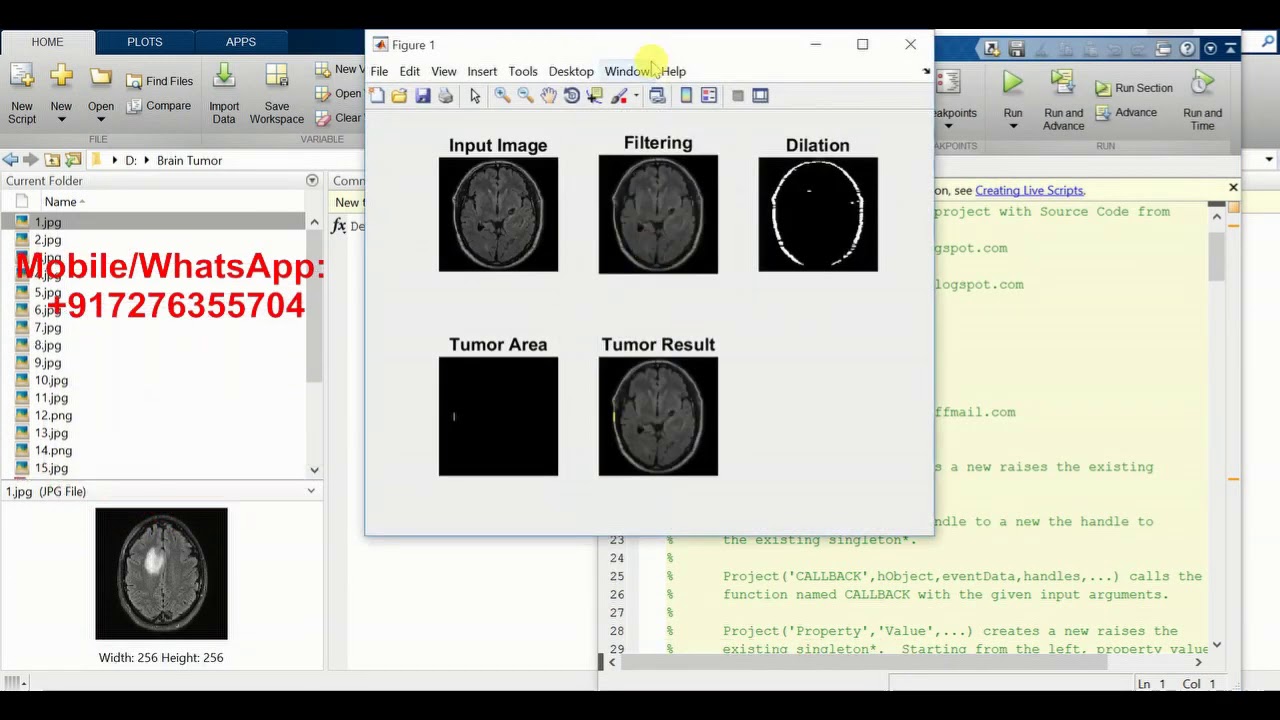Click Compare button in File section
The width and height of the screenshot is (1280, 720).
[159, 105]
